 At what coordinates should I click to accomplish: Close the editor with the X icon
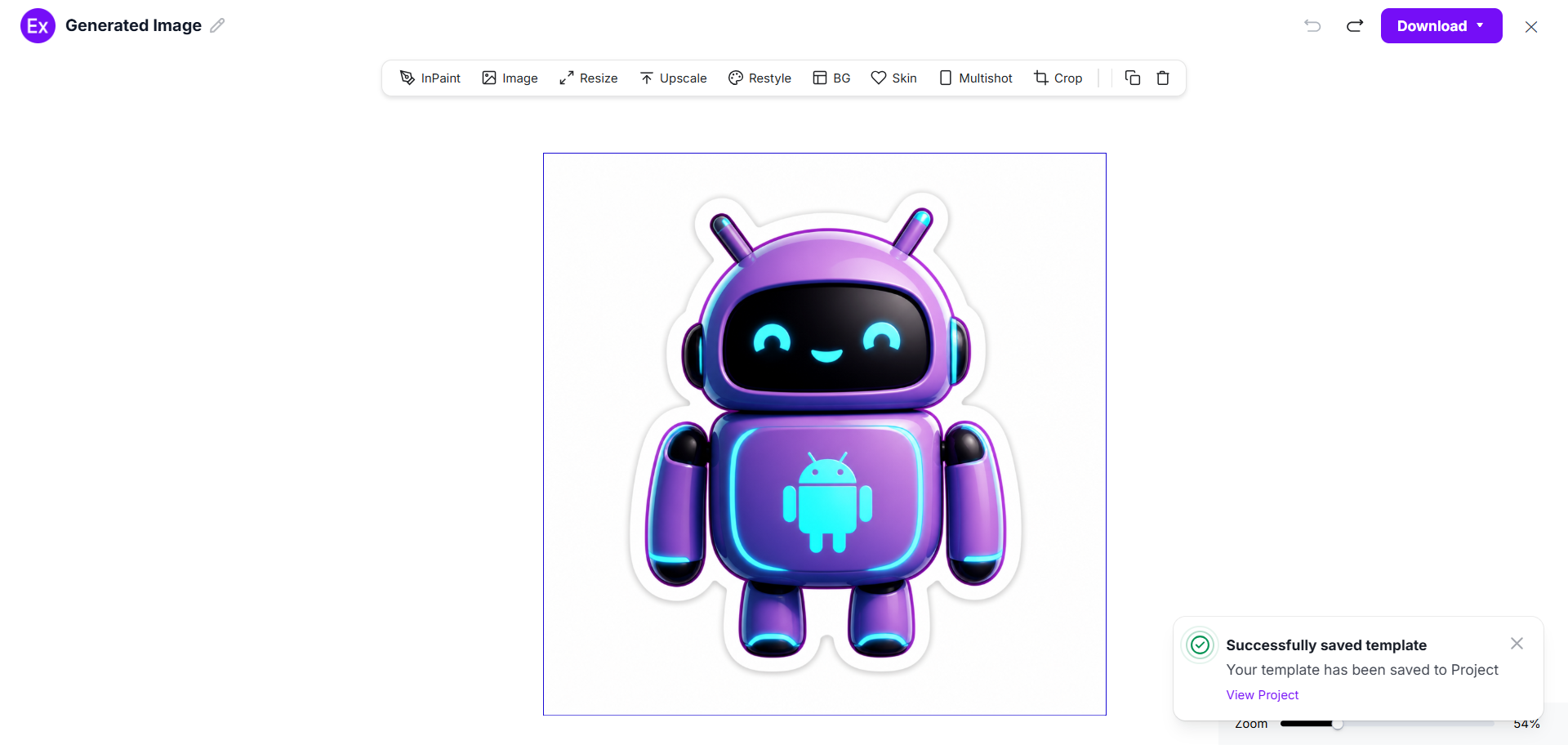[1531, 27]
